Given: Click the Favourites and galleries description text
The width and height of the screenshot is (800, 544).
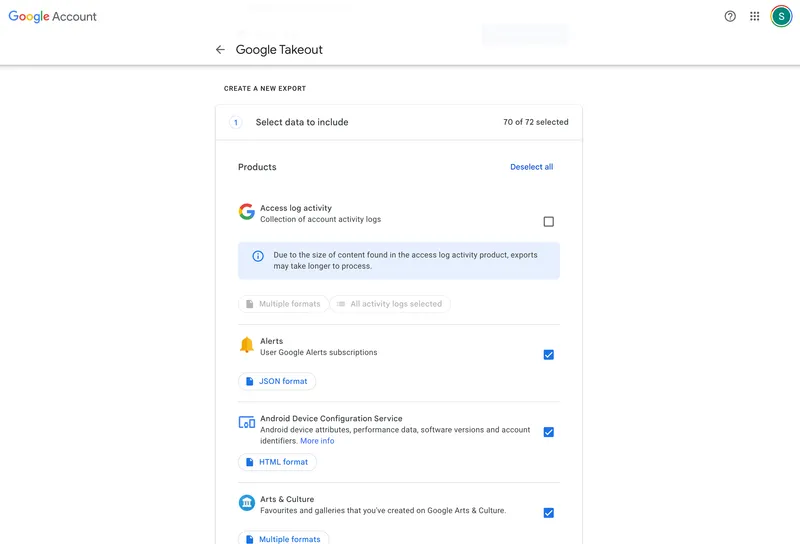Looking at the screenshot, I should (x=383, y=510).
